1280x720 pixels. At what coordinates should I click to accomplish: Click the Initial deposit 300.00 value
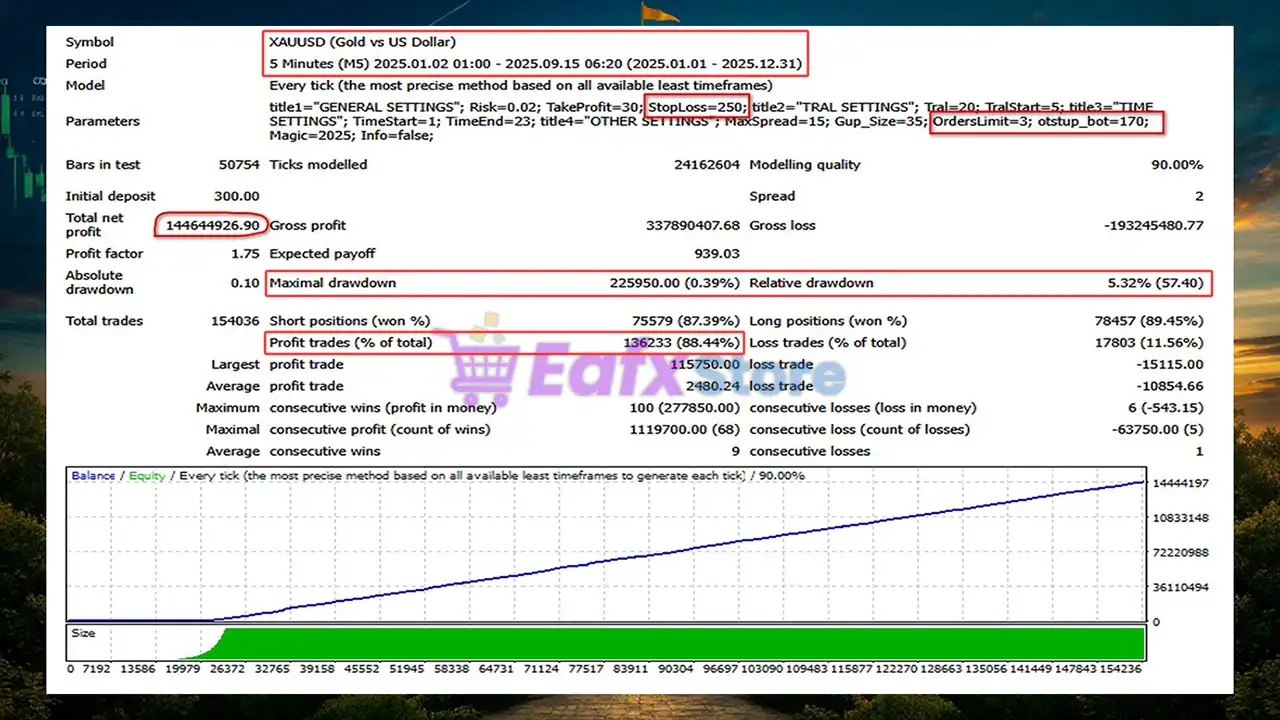pyautogui.click(x=237, y=196)
